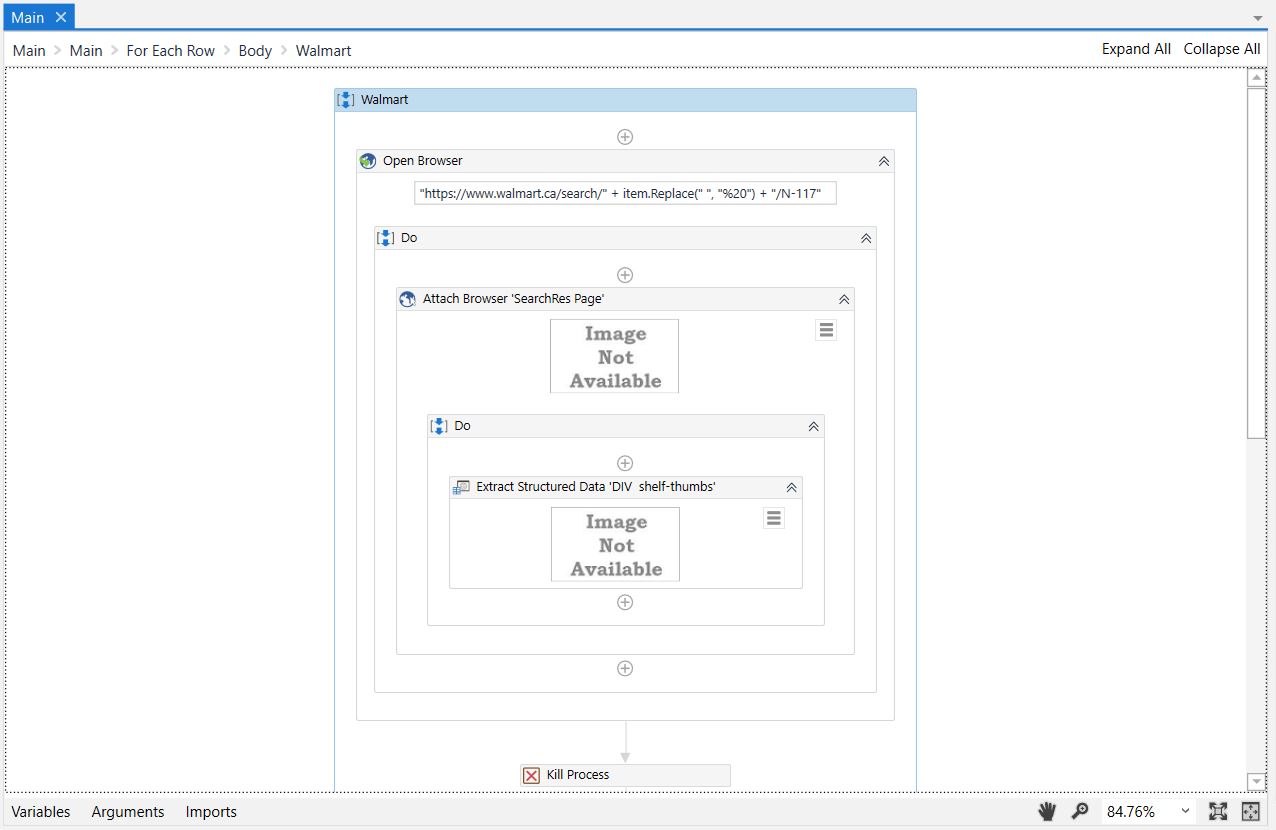Click the outer Do sequence icon
This screenshot has height=830, width=1276.
click(x=386, y=238)
